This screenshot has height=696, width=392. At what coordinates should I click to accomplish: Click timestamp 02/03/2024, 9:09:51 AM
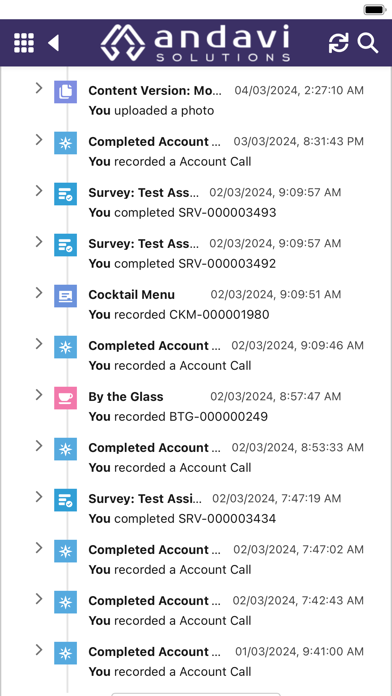(276, 295)
